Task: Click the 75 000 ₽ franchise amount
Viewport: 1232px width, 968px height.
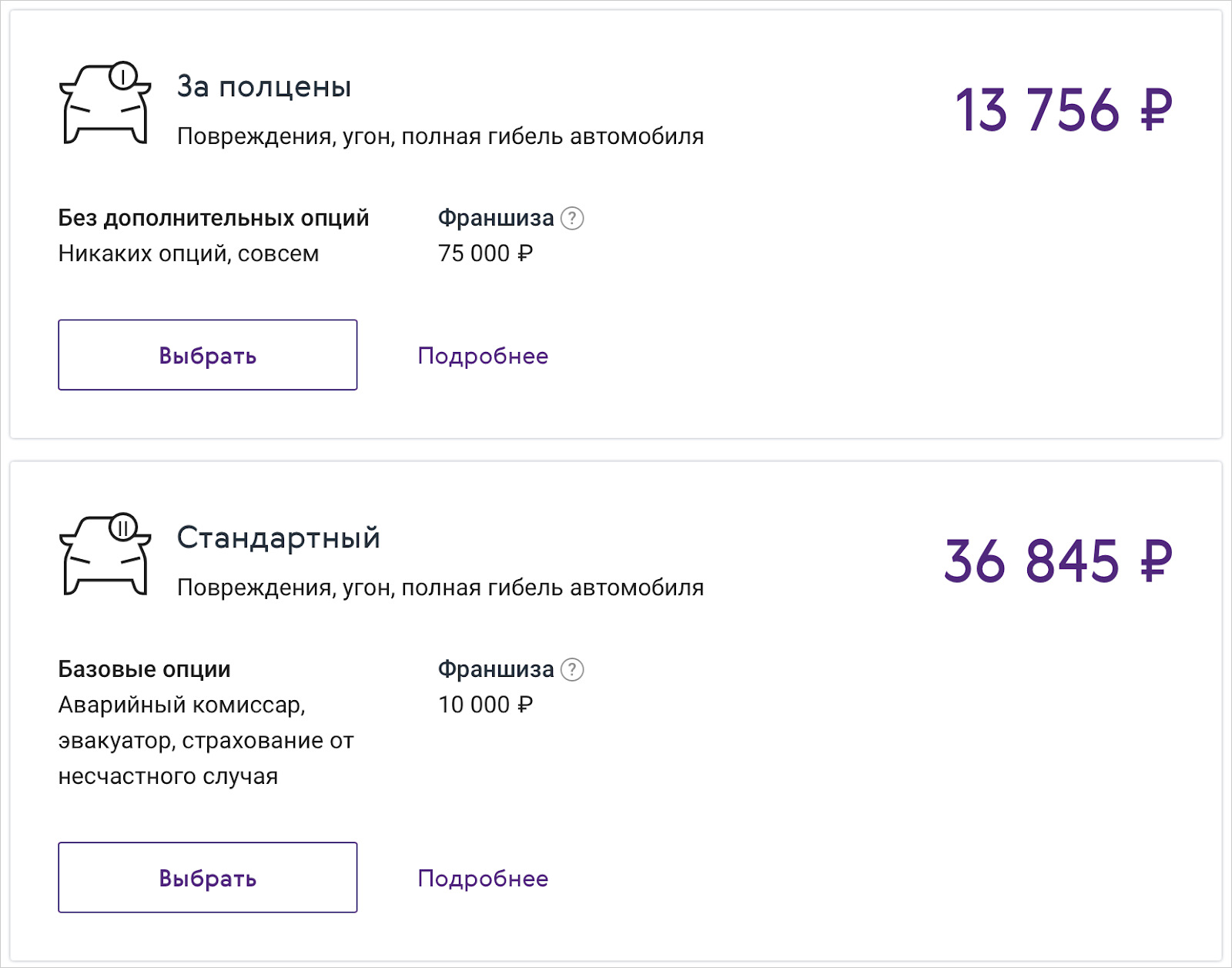Action: click(x=485, y=253)
